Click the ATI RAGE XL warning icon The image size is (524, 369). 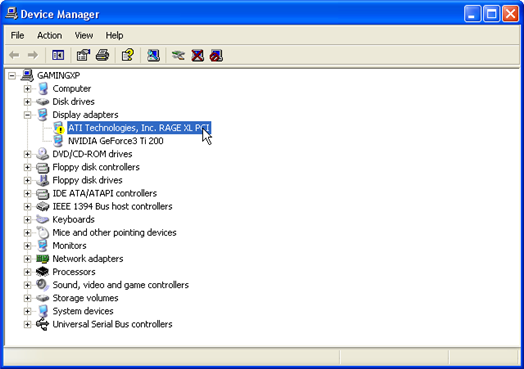[58, 128]
